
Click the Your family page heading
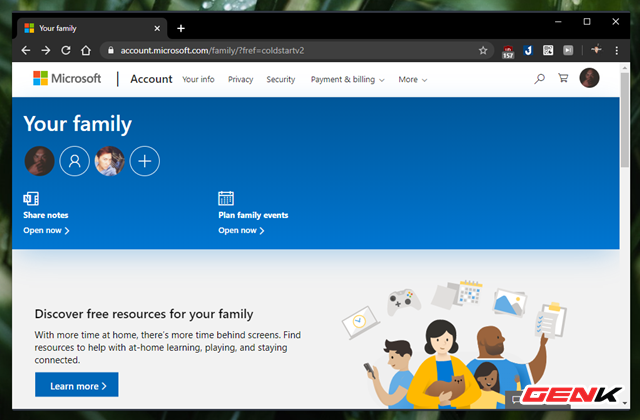[x=78, y=124]
